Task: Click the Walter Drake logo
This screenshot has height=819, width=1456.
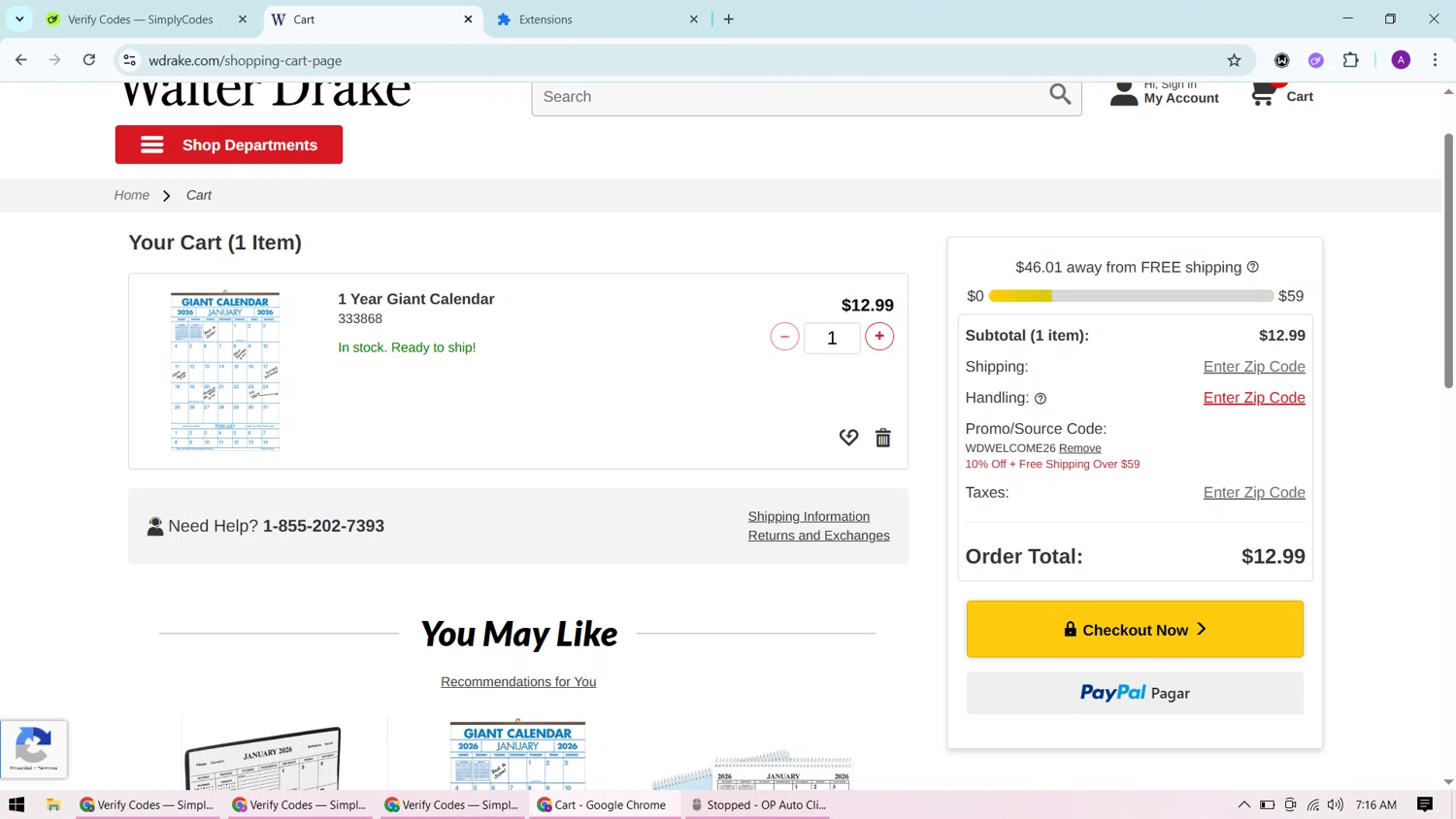Action: [x=265, y=95]
